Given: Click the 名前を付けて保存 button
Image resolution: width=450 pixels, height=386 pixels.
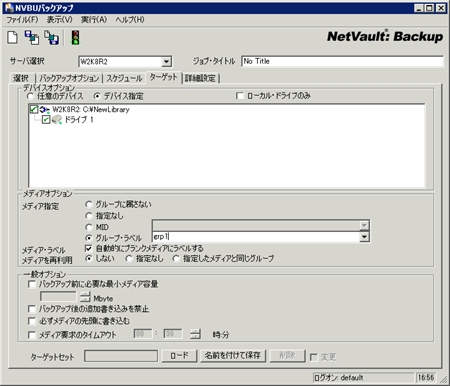Looking at the screenshot, I should [x=233, y=356].
